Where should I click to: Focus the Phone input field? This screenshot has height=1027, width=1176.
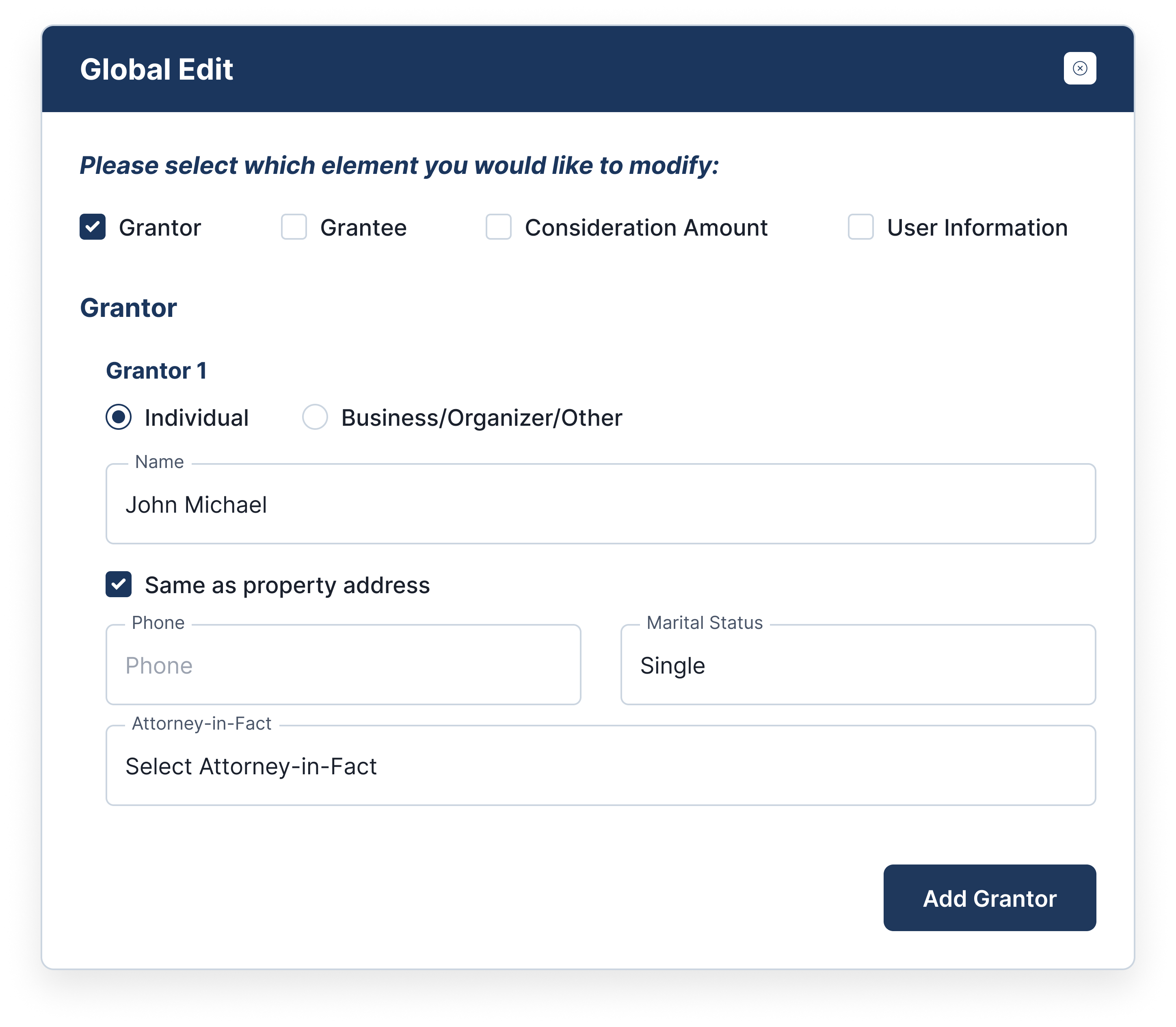point(343,665)
